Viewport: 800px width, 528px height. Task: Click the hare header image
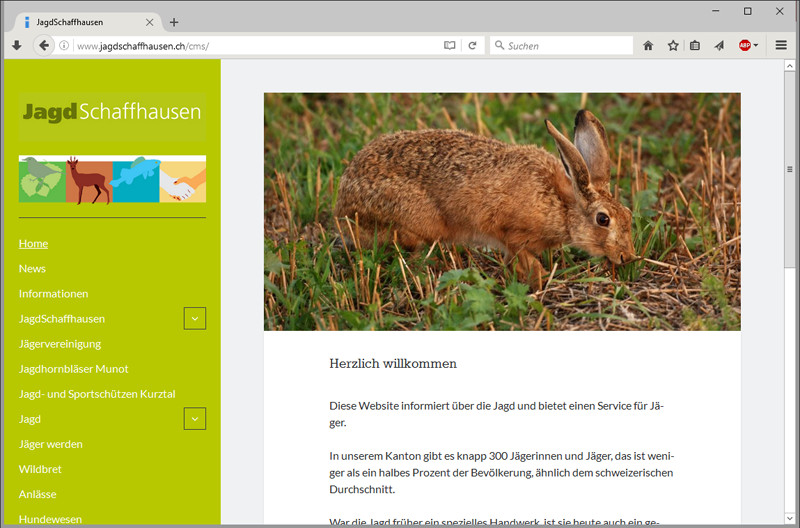(x=502, y=211)
